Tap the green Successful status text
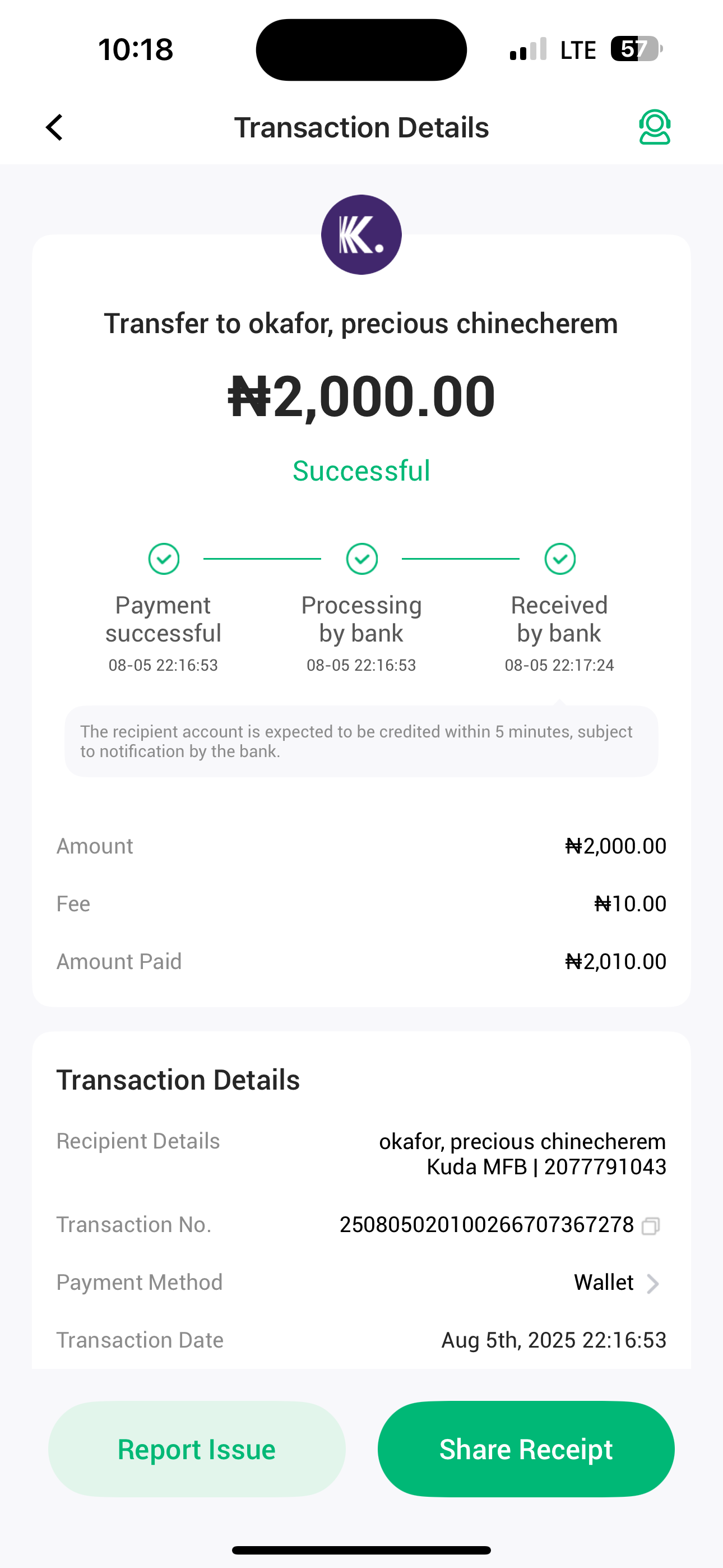 pyautogui.click(x=361, y=471)
